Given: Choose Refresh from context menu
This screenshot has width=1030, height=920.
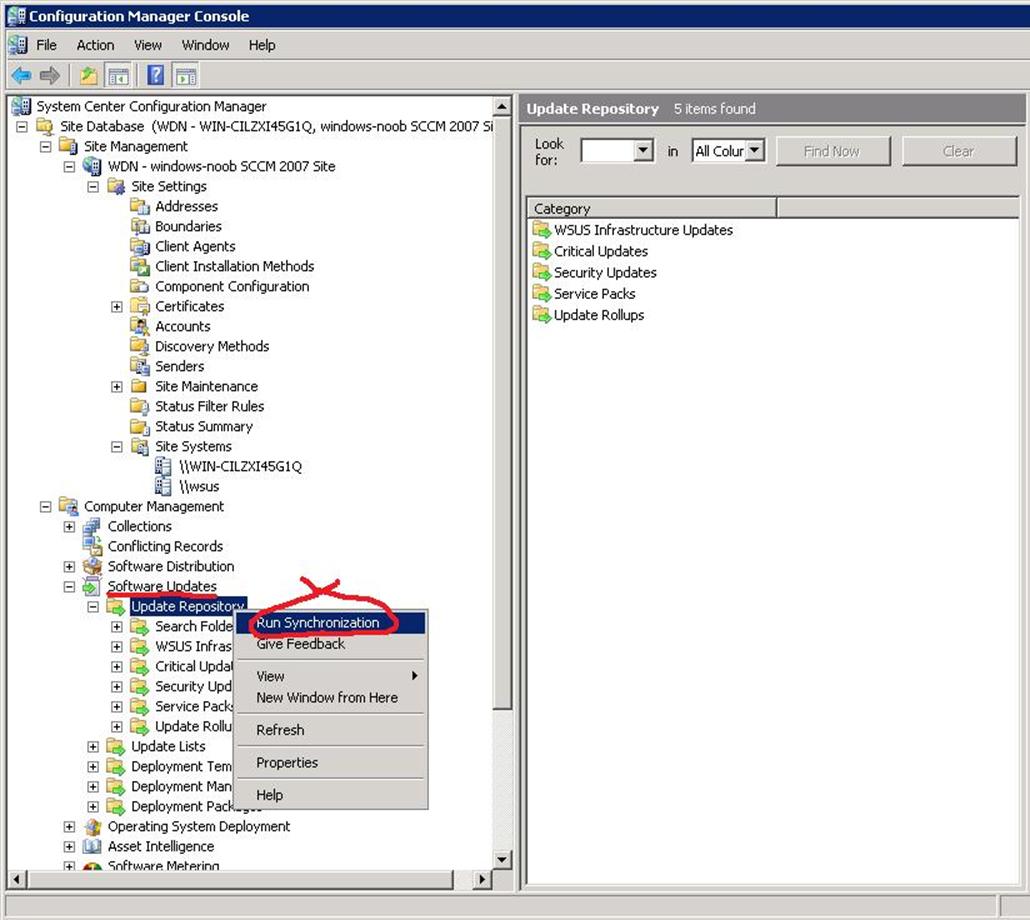Looking at the screenshot, I should pyautogui.click(x=331, y=730).
